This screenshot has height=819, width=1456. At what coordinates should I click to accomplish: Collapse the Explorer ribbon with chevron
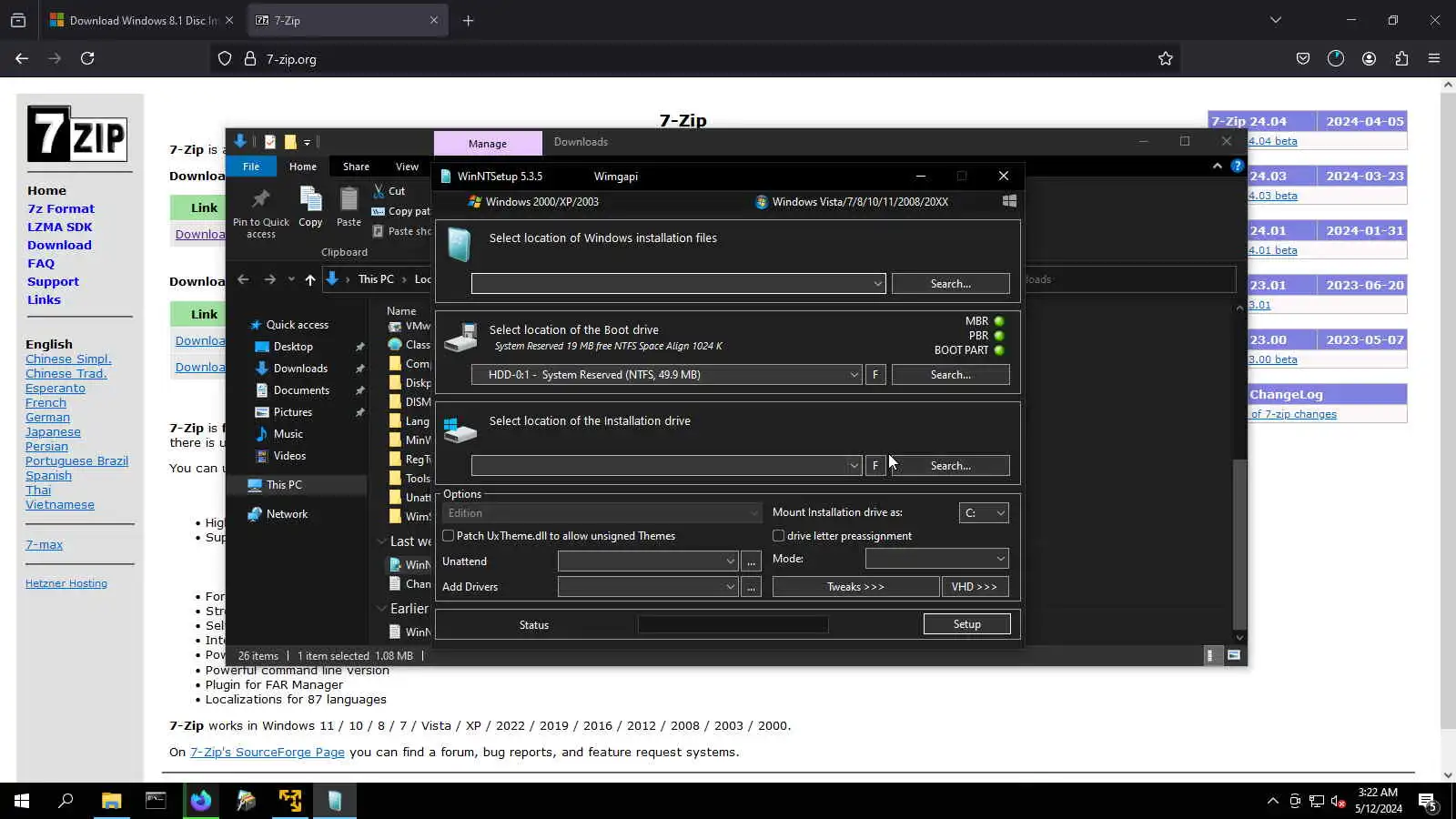[1217, 166]
